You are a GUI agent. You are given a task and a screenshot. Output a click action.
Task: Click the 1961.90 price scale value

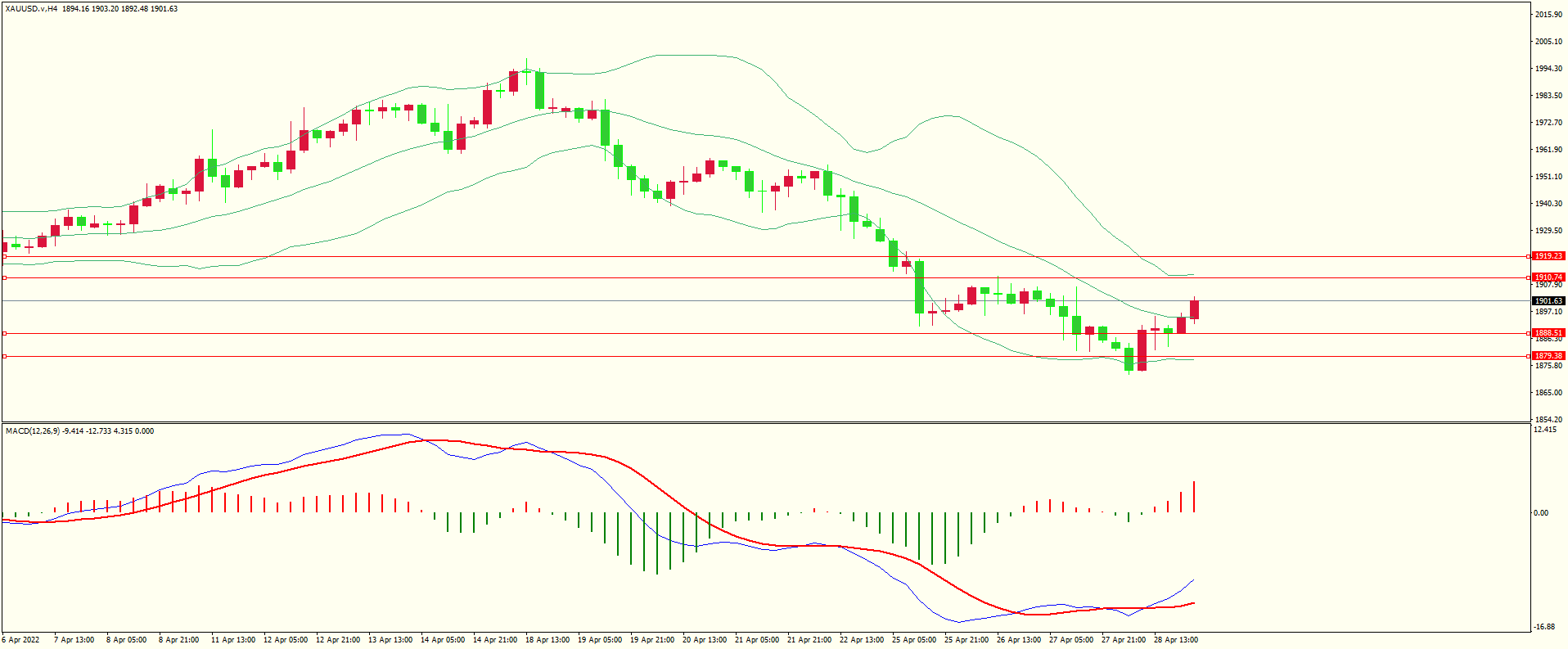(x=1548, y=150)
